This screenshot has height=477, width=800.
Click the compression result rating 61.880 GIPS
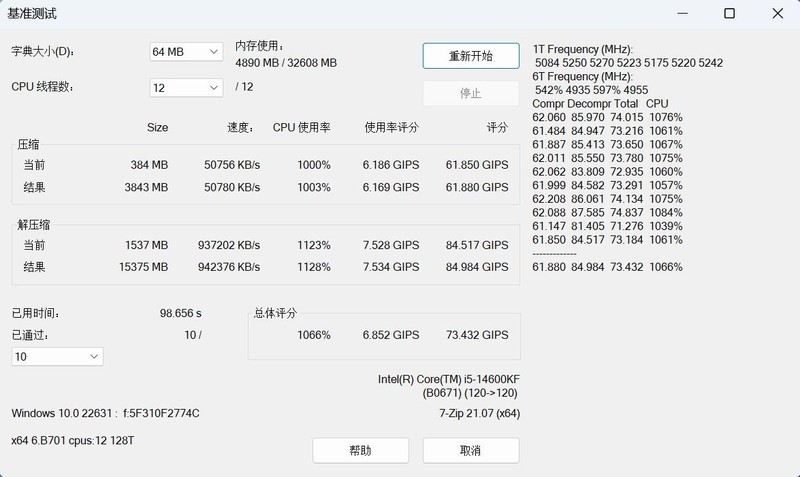(477, 187)
